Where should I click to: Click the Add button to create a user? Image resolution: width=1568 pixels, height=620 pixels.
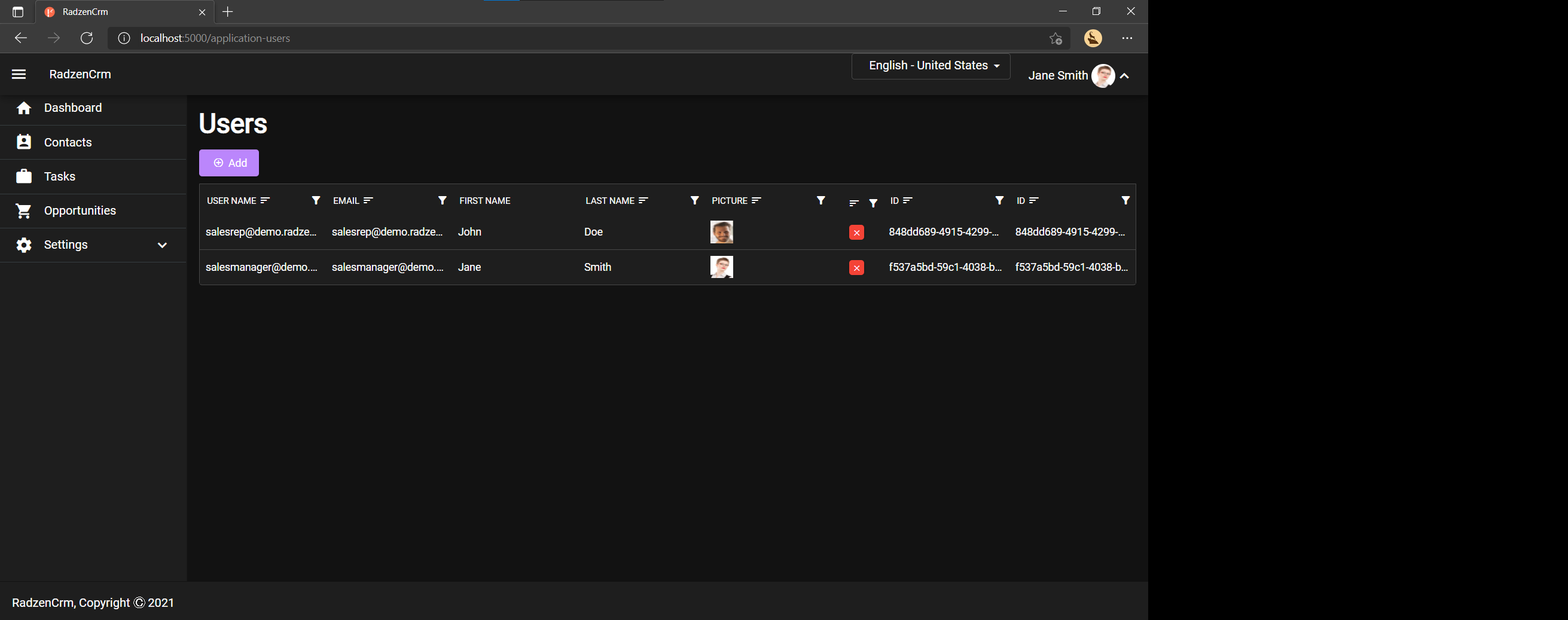pos(229,163)
